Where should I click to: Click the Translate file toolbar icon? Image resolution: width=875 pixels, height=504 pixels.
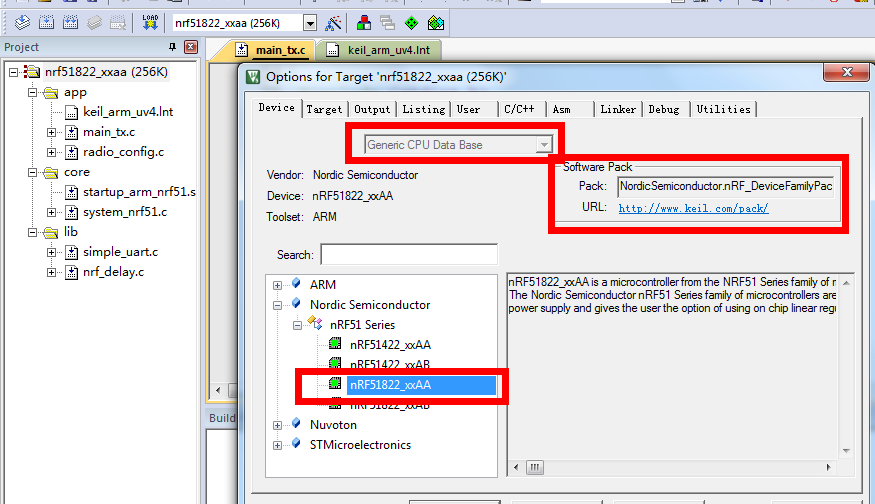22,23
